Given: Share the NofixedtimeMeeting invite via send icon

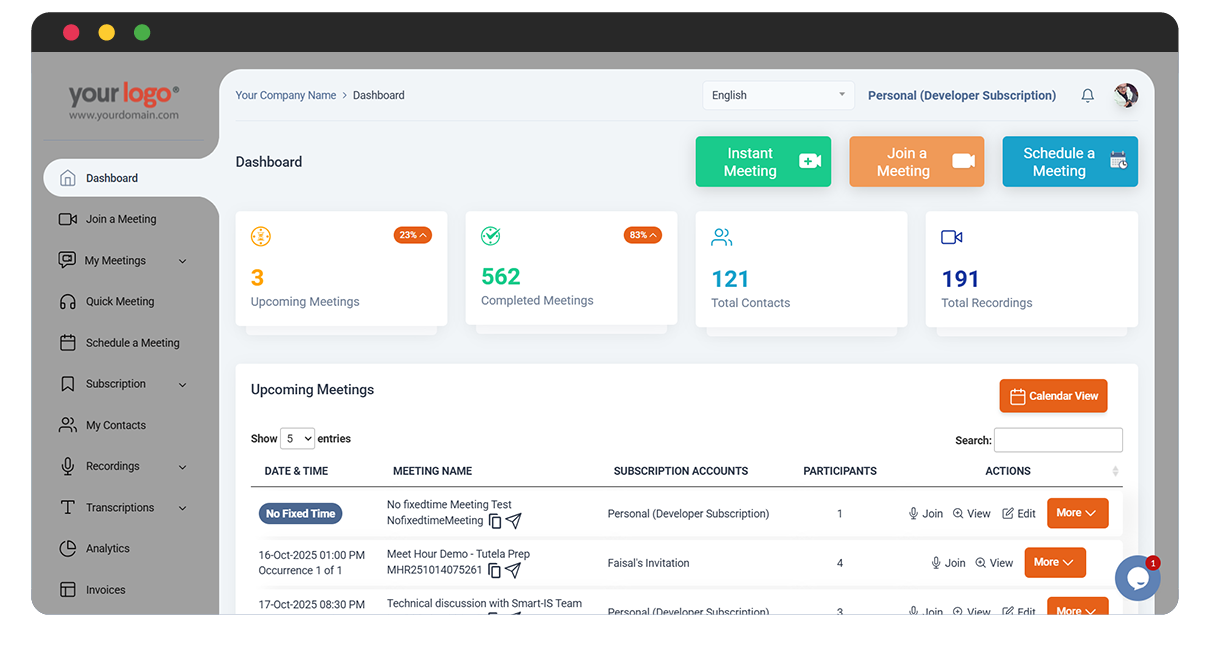Looking at the screenshot, I should pos(513,521).
